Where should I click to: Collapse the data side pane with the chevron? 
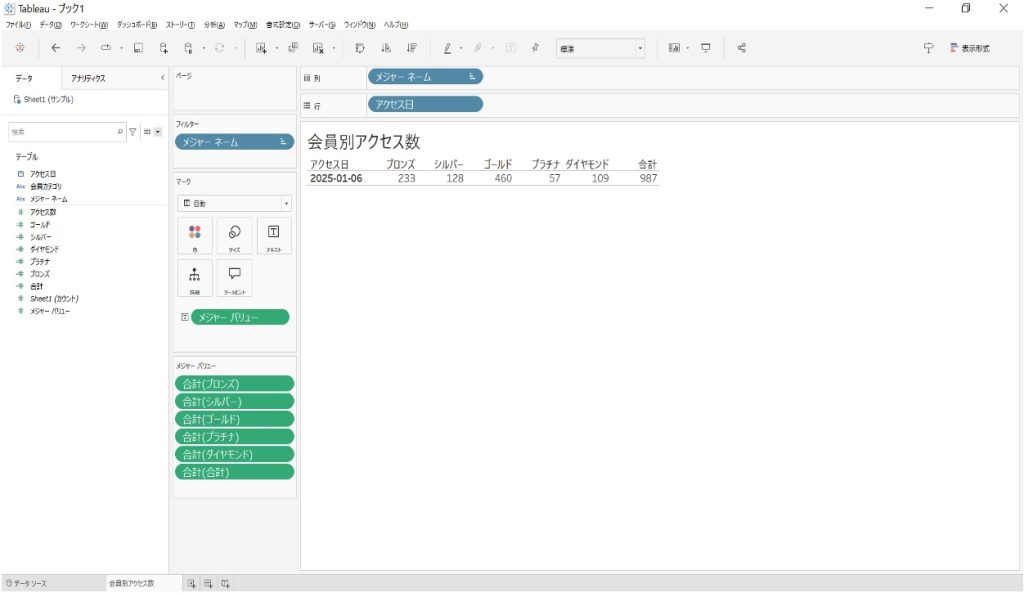click(x=162, y=78)
